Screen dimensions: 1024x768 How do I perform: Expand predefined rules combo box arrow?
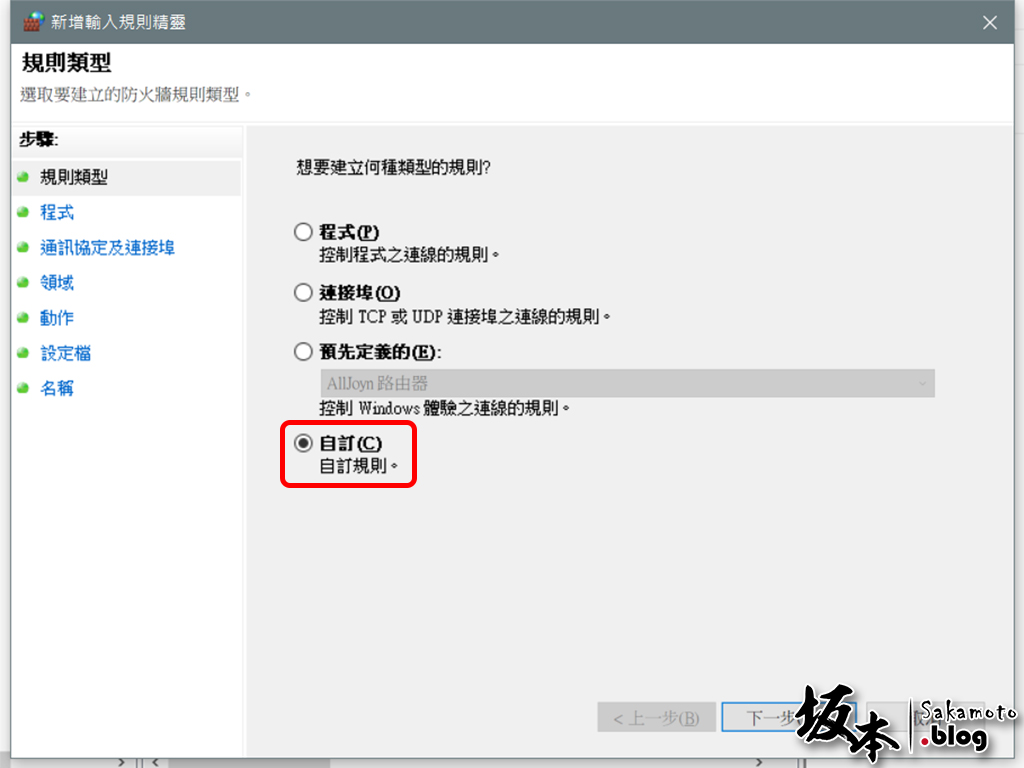pos(922,383)
